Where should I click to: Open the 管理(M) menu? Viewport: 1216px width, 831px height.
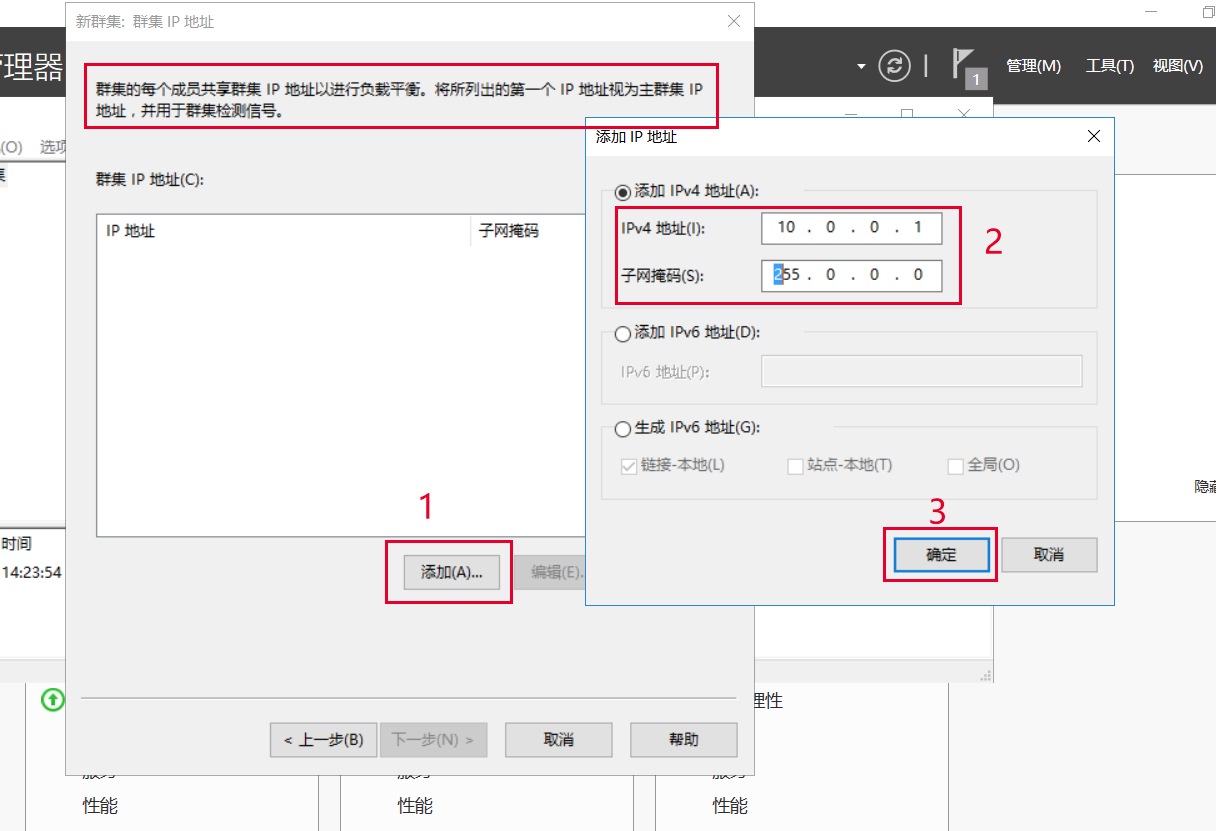coord(1033,66)
